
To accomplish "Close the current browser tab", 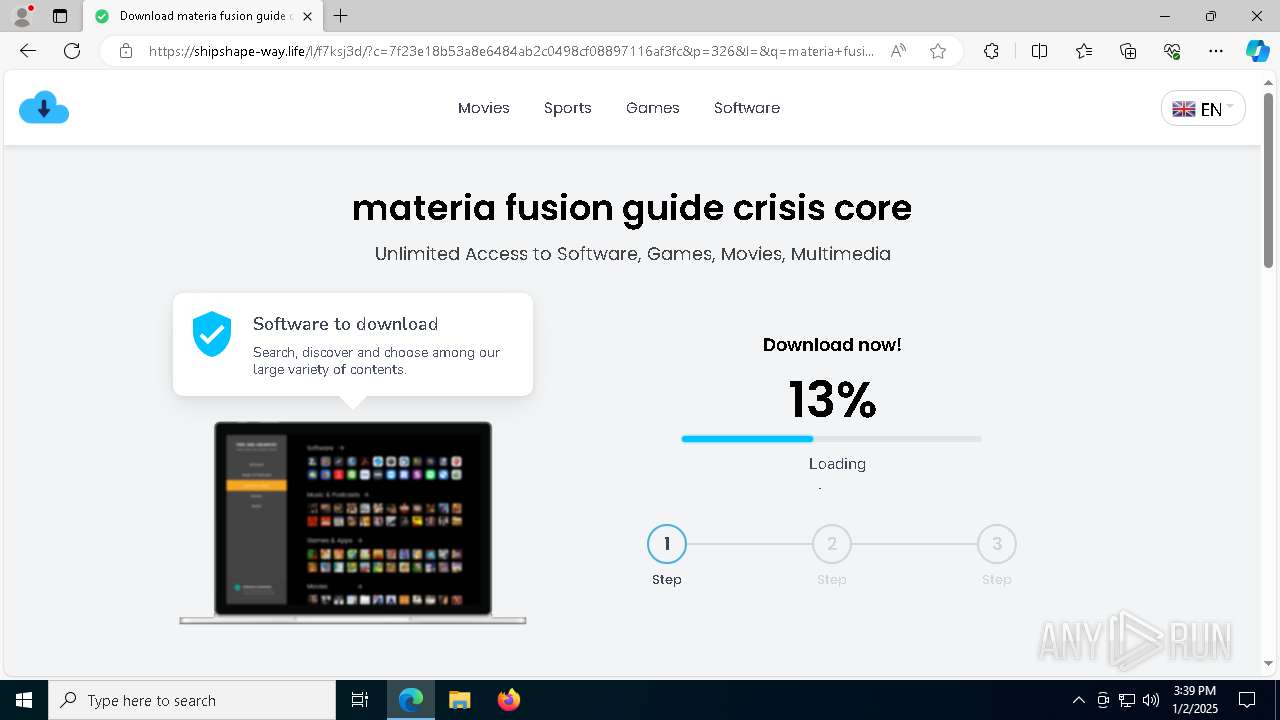I will tap(307, 16).
